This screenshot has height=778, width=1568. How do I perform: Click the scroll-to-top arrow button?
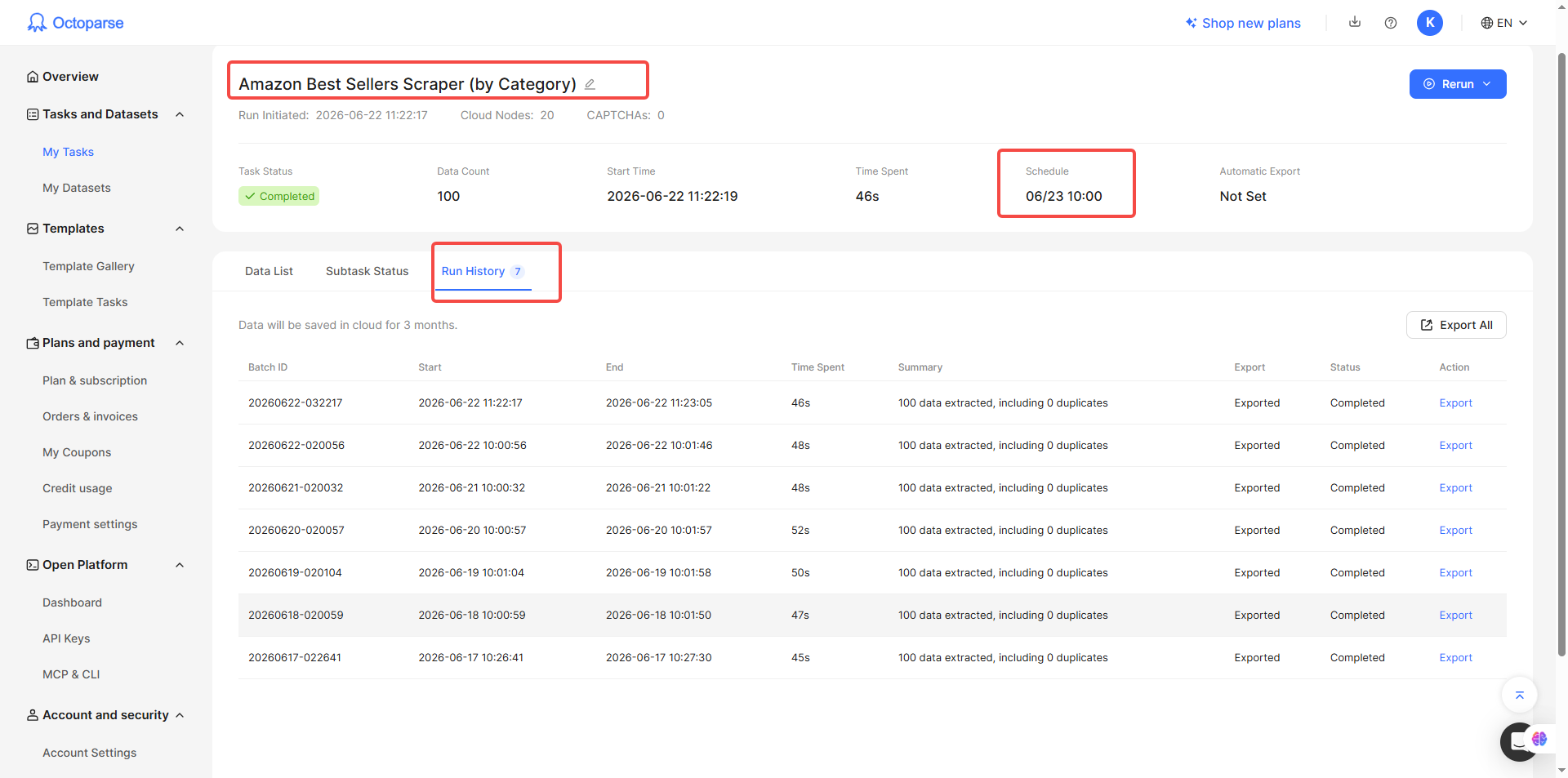1520,696
